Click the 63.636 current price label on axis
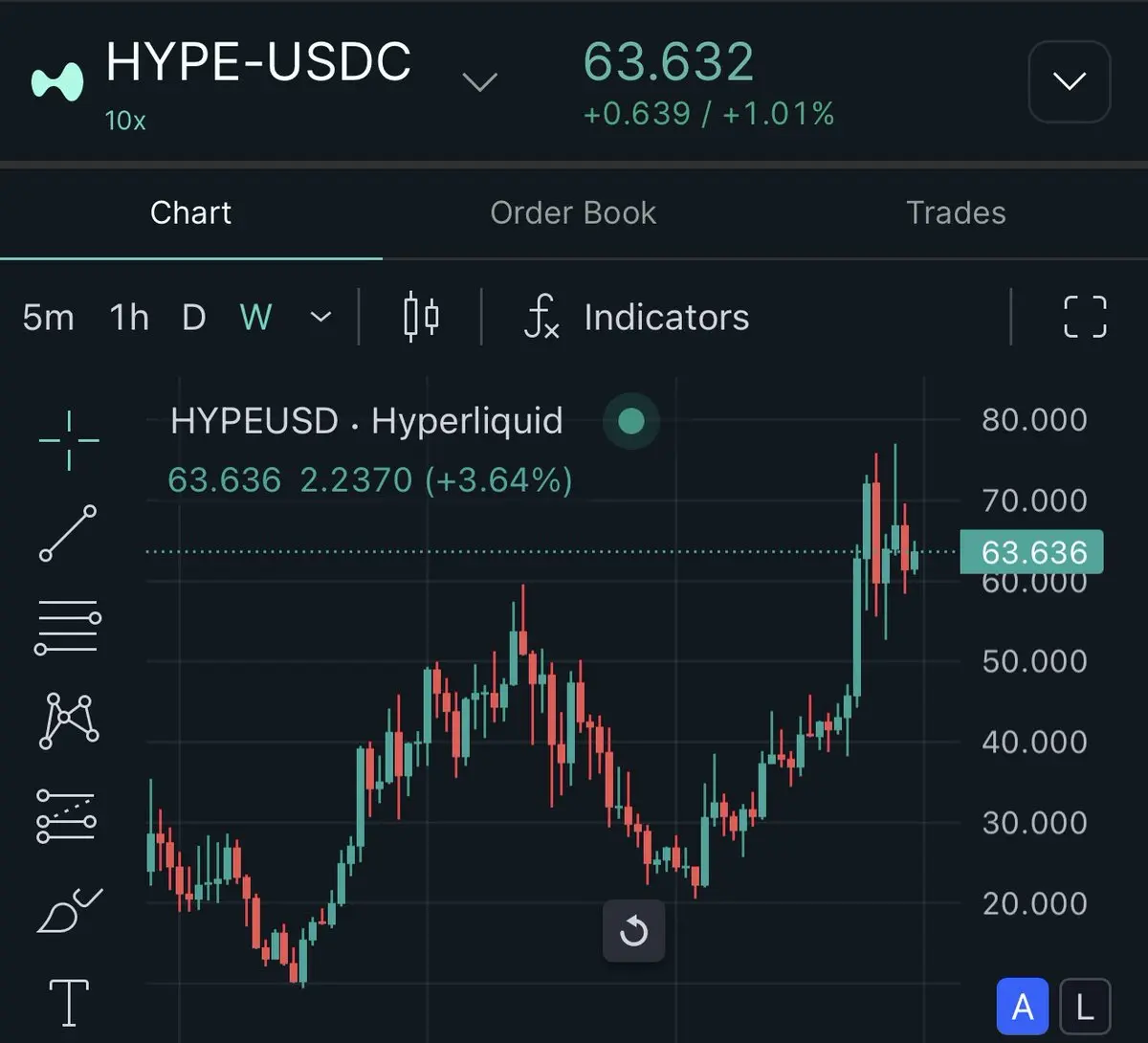The width and height of the screenshot is (1148, 1043). [x=1031, y=552]
